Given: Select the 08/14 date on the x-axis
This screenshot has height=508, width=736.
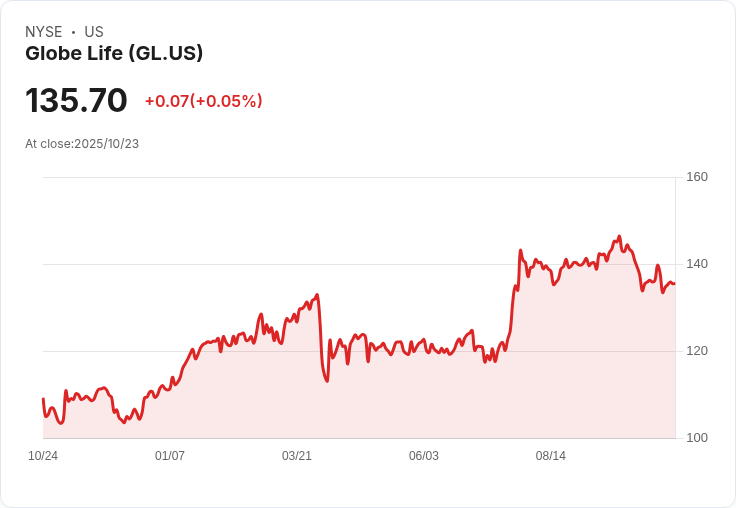Looking at the screenshot, I should (551, 456).
